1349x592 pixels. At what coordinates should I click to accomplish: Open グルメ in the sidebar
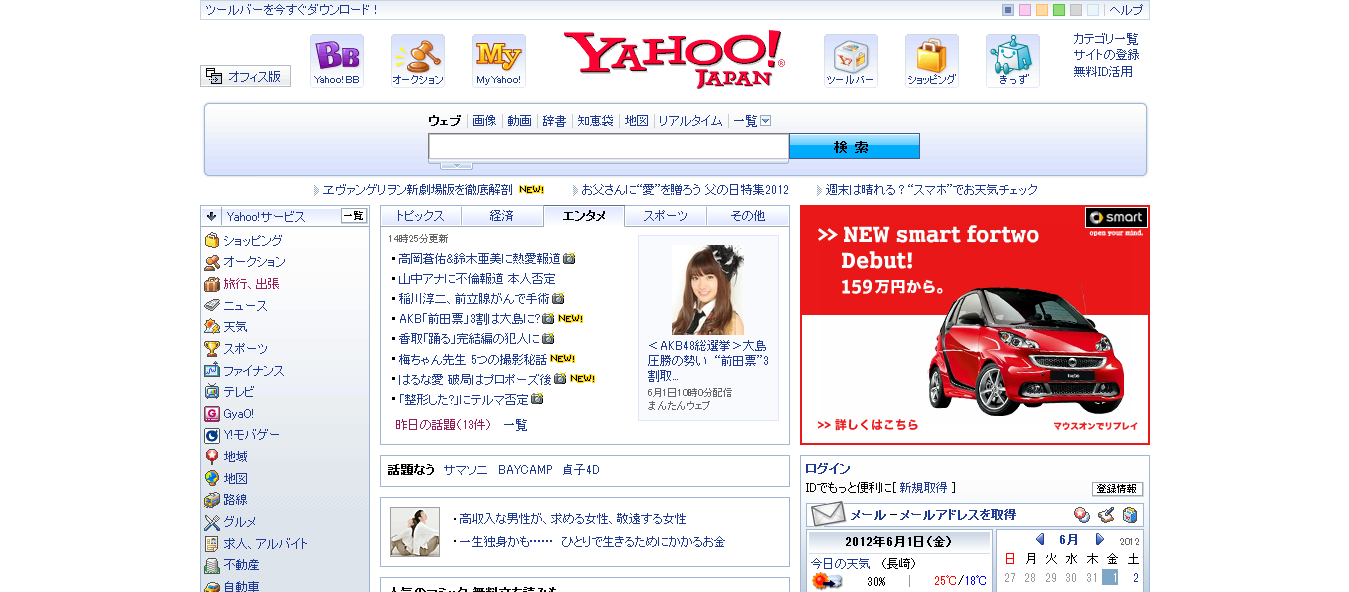click(240, 522)
